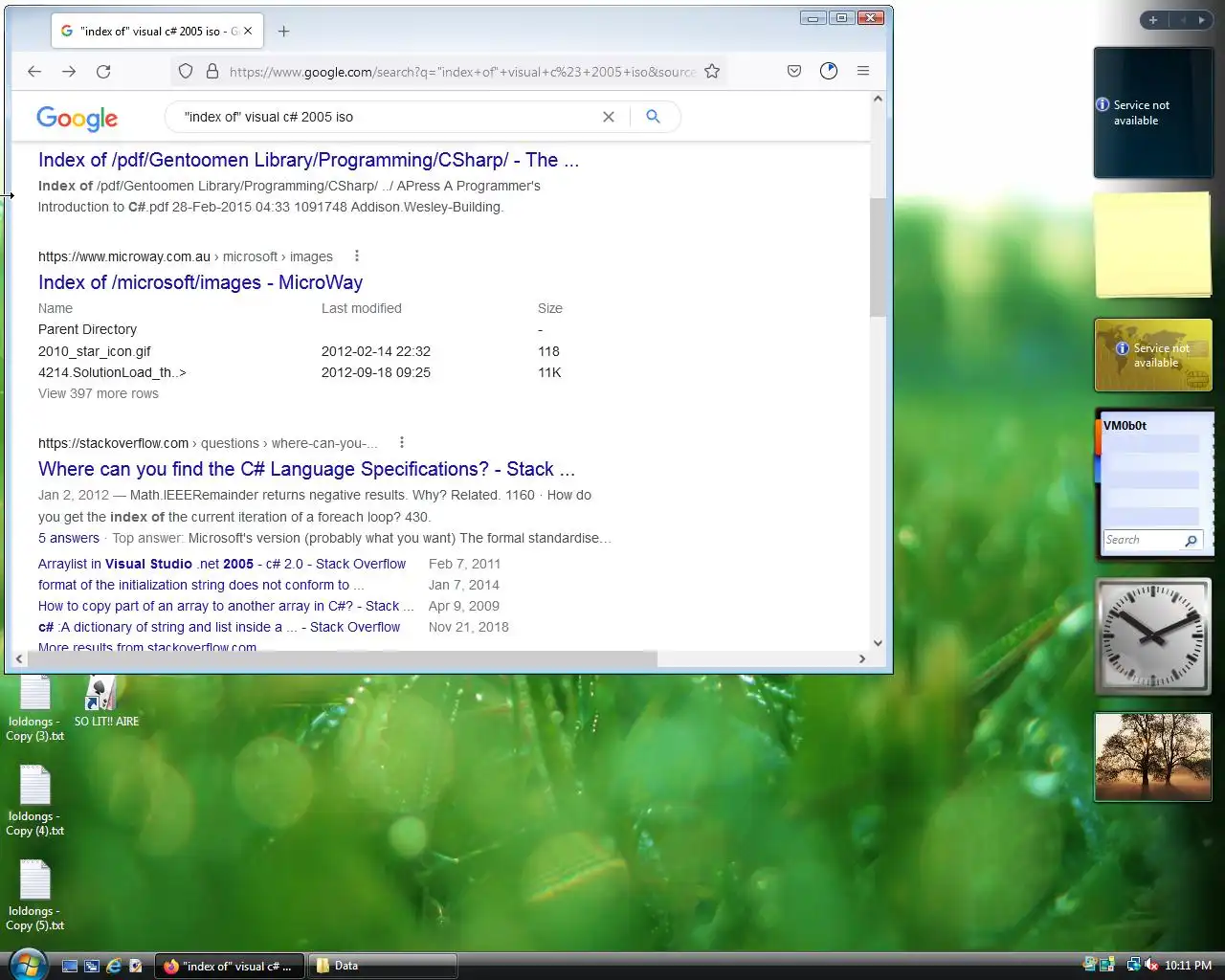Select the "index of" visual c# browser tab
The width and height of the screenshot is (1225, 980).
click(x=156, y=31)
